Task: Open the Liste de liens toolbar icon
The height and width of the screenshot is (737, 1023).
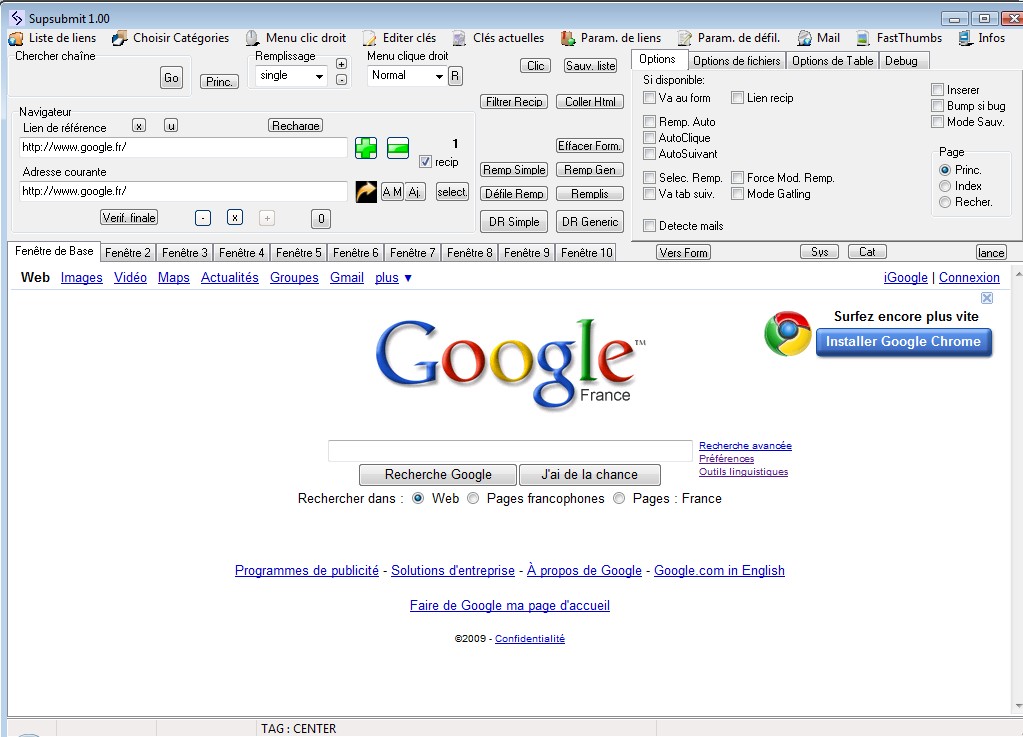Action: coord(16,38)
